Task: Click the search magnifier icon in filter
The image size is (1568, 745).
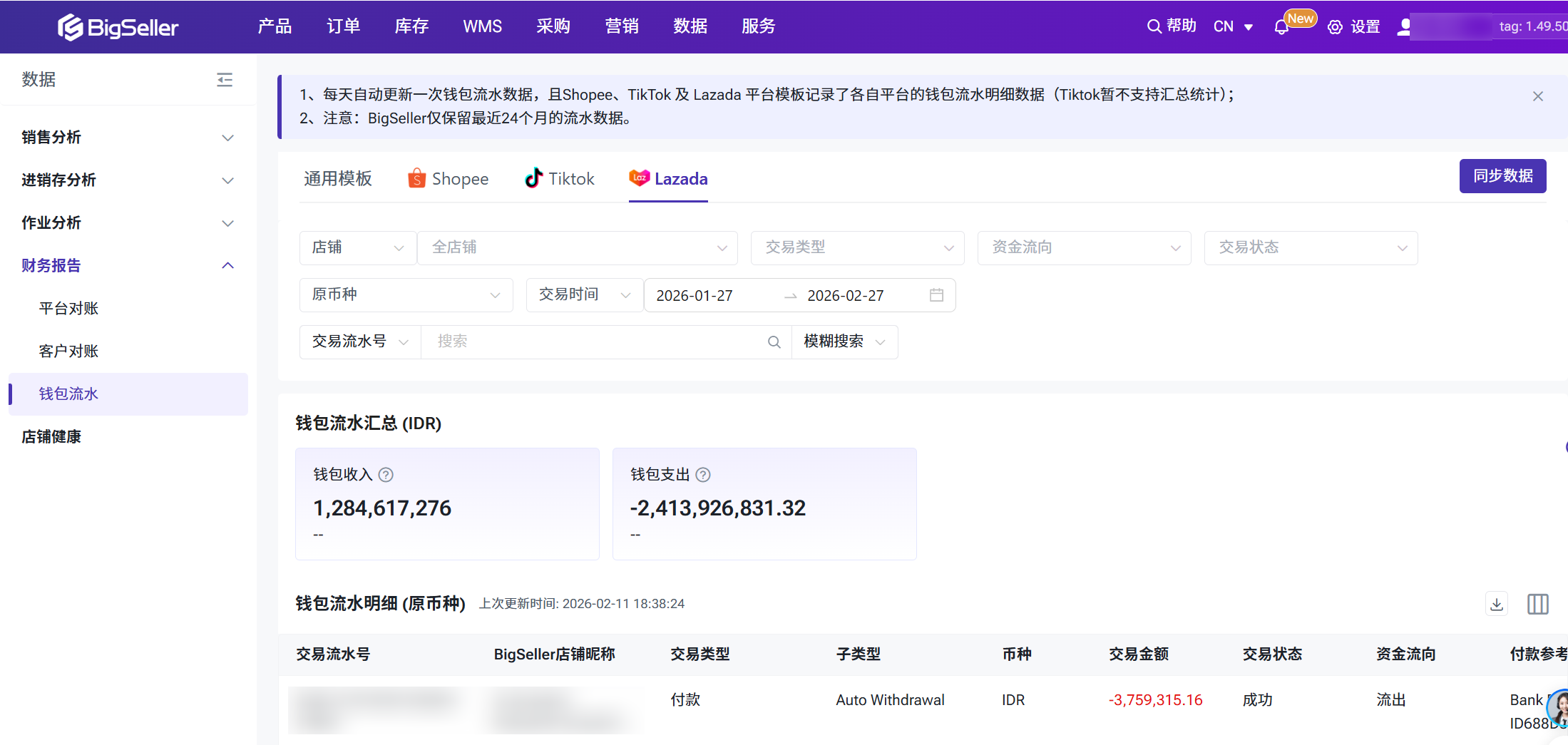Action: tap(774, 342)
